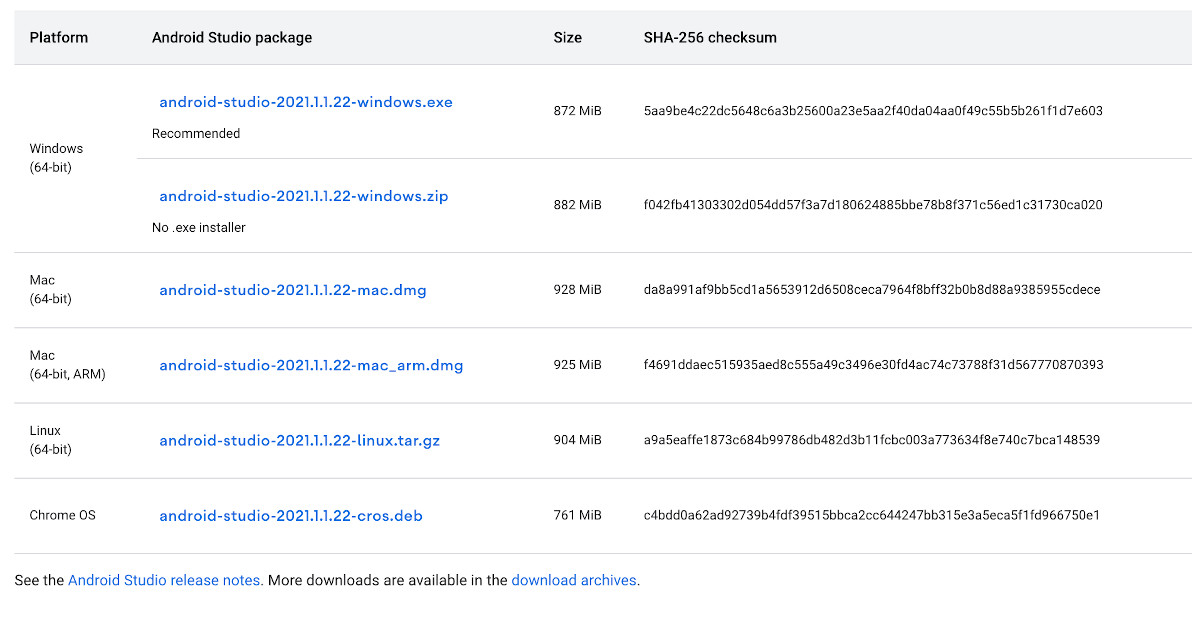Click the 872 MiB size value
This screenshot has width=1200, height=618.
tap(578, 111)
